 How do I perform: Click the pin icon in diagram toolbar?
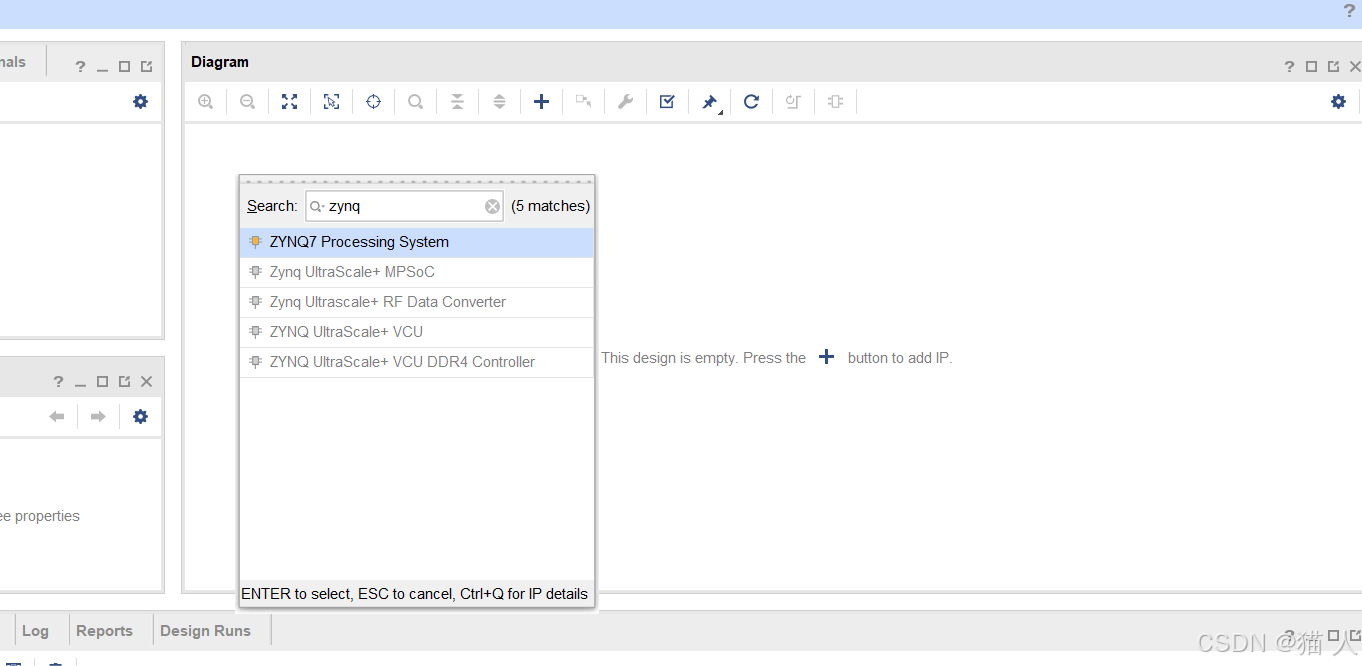pos(710,102)
